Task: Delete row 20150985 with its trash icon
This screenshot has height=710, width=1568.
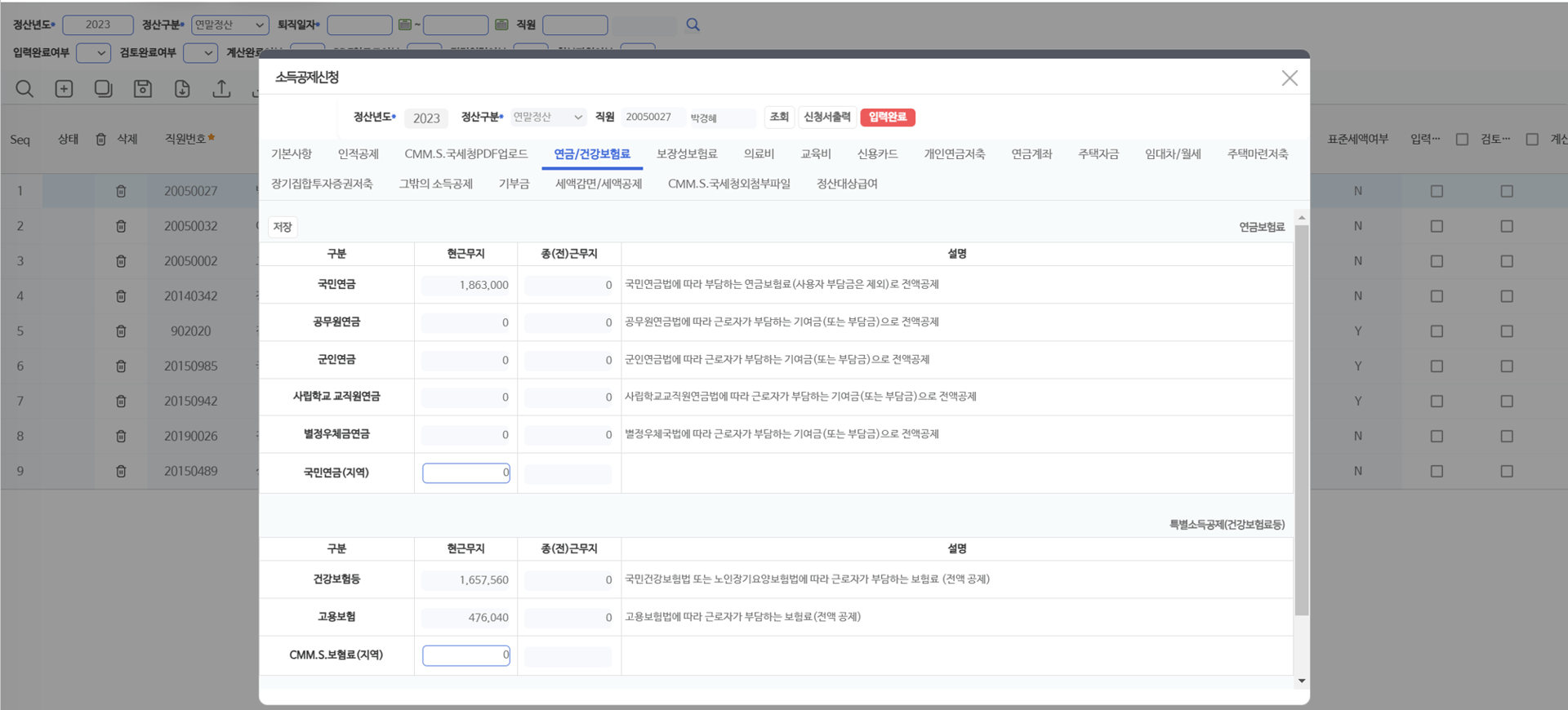Action: (121, 366)
